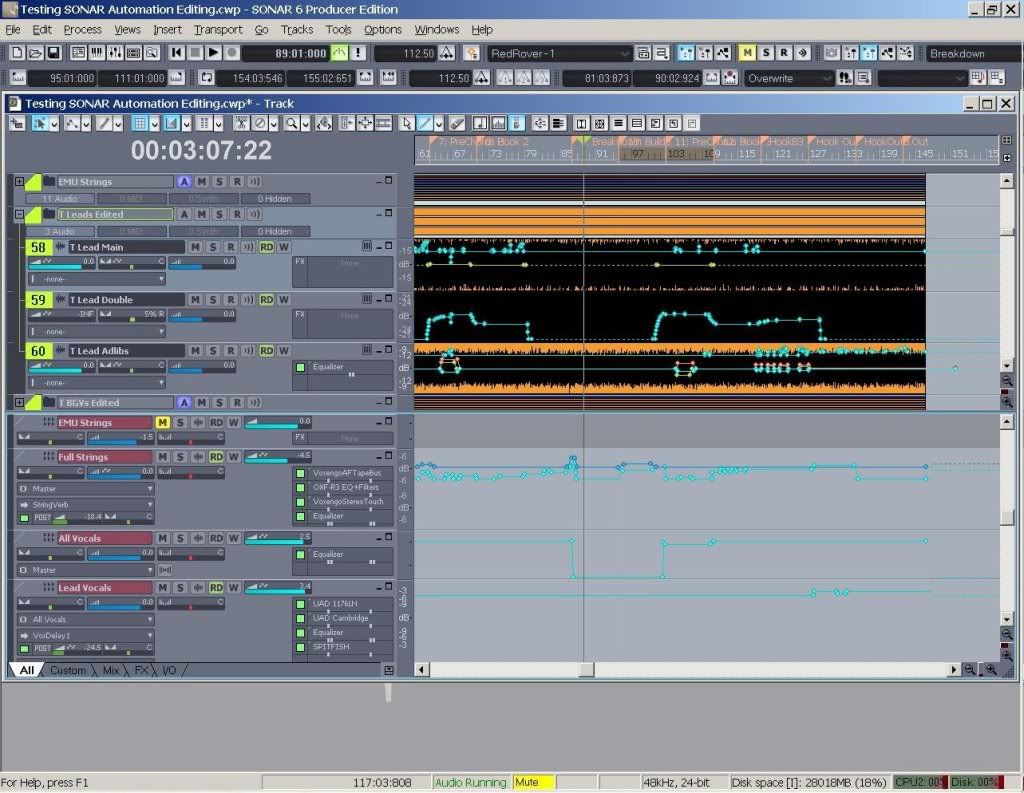Click the T Lead Adlibs track name field

pos(125,351)
